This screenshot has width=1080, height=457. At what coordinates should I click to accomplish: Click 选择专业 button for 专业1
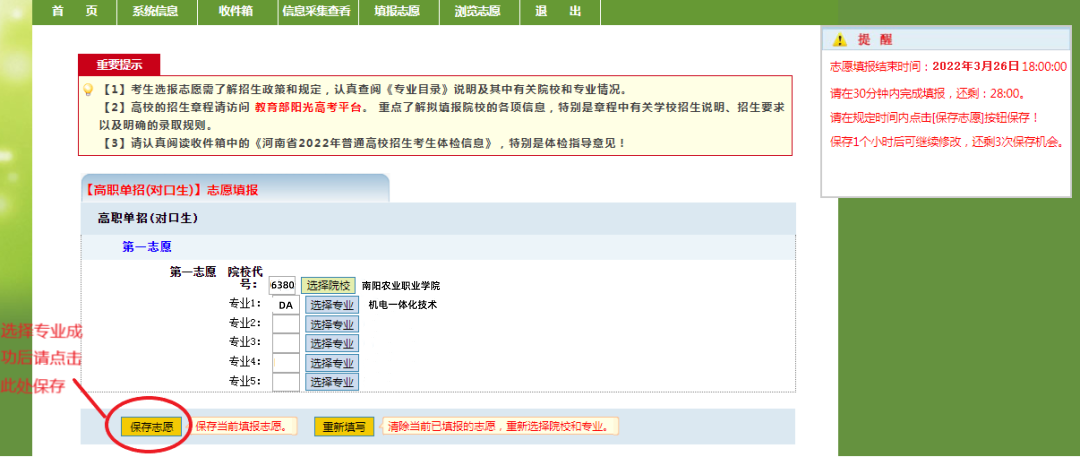point(332,305)
